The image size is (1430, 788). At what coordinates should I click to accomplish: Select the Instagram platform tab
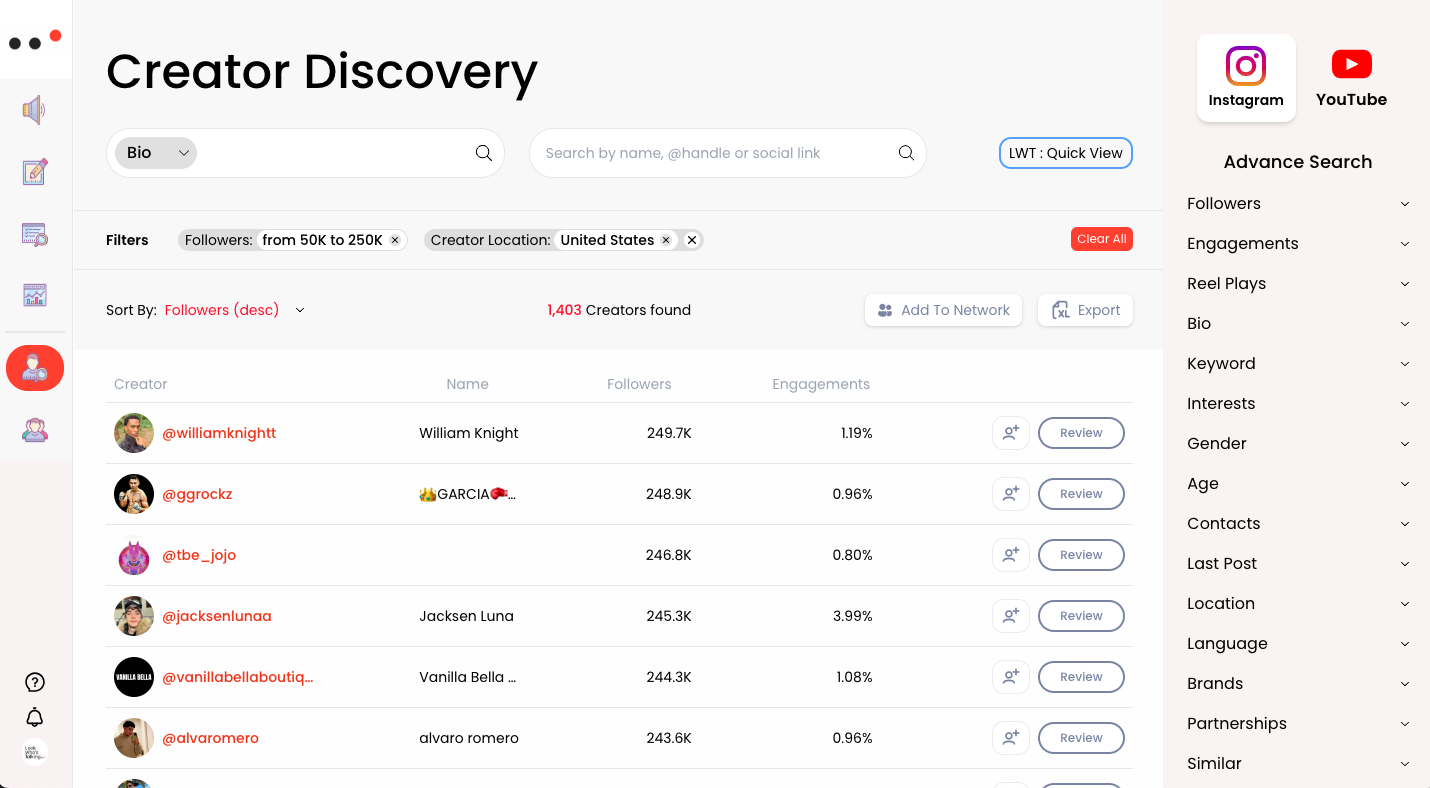point(1246,78)
